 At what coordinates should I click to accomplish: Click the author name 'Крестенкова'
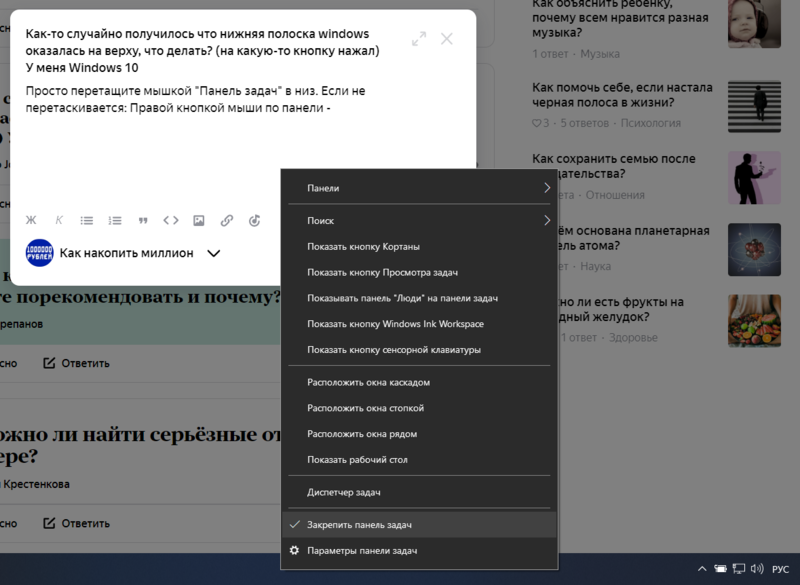36,484
